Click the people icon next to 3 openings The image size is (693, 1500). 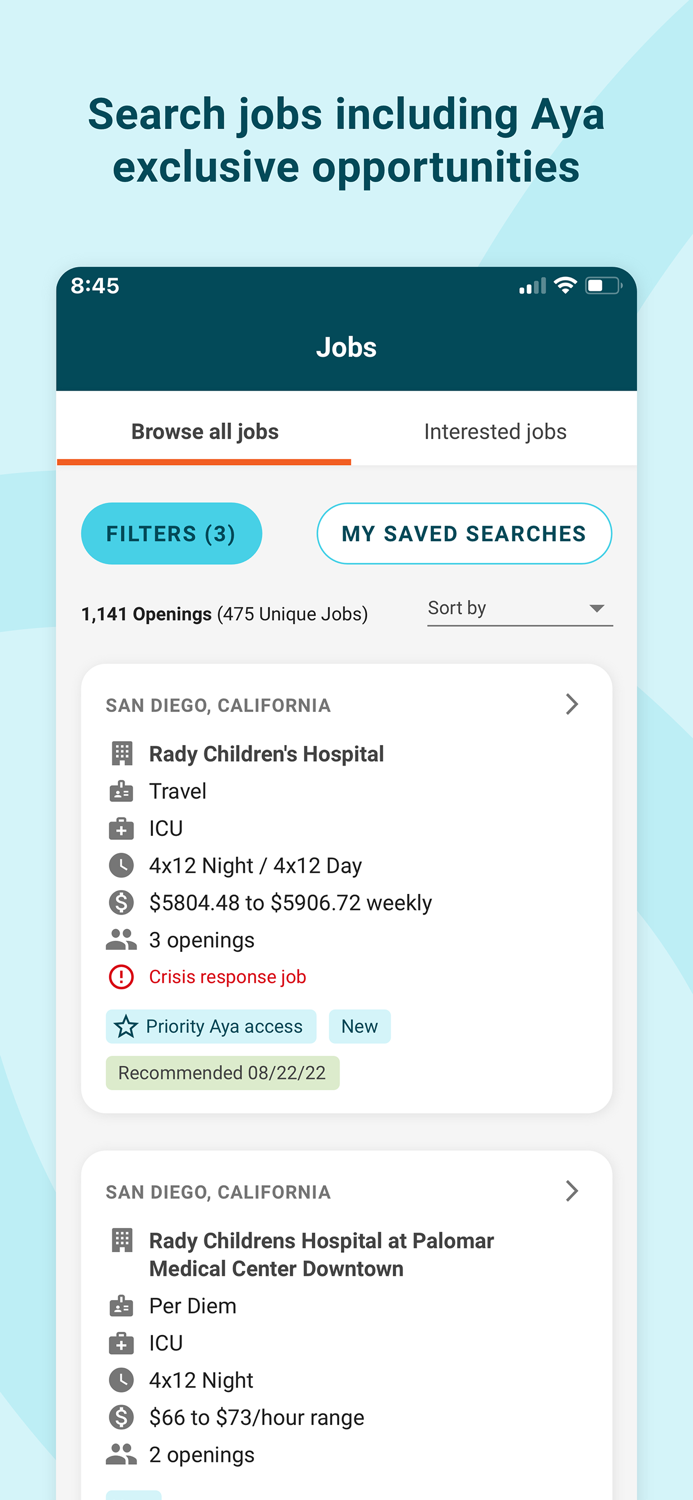pos(121,938)
